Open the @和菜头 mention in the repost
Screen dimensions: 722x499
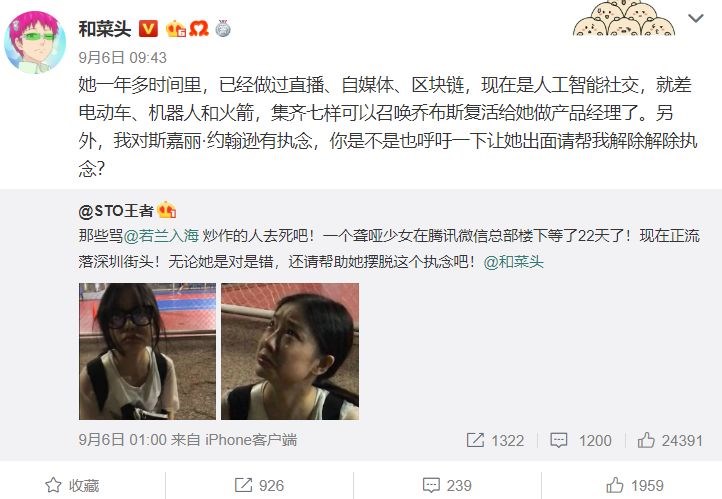[513, 262]
